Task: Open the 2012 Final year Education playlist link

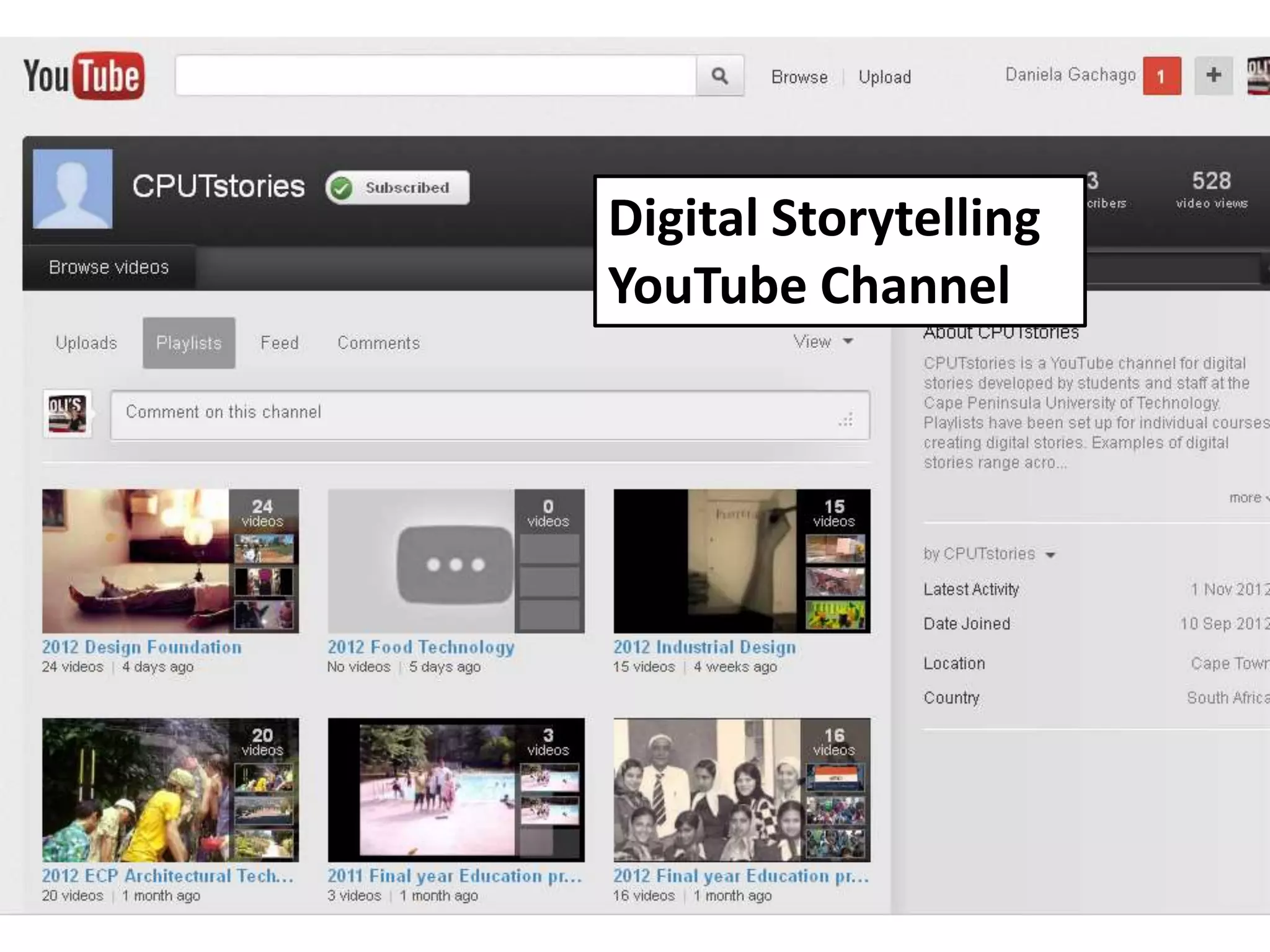Action: pos(741,875)
